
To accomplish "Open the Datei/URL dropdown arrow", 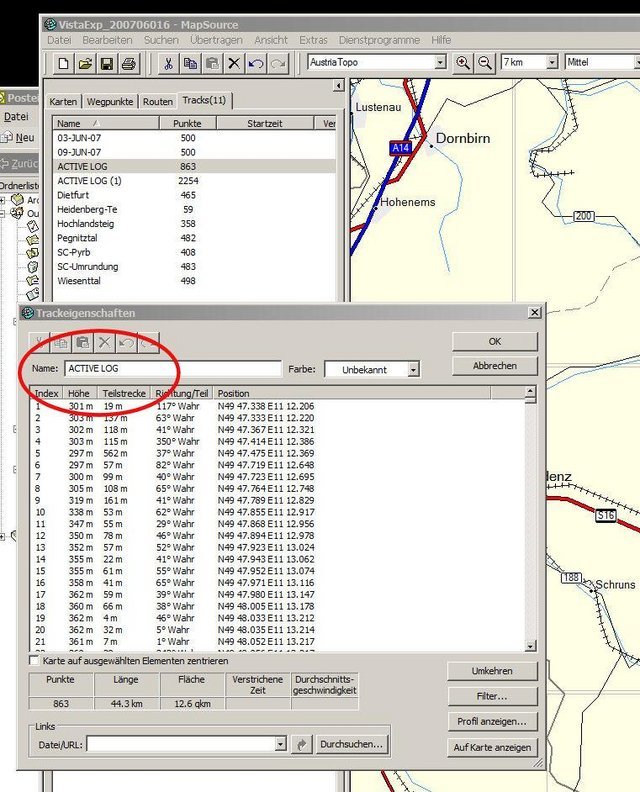I will click(280, 744).
